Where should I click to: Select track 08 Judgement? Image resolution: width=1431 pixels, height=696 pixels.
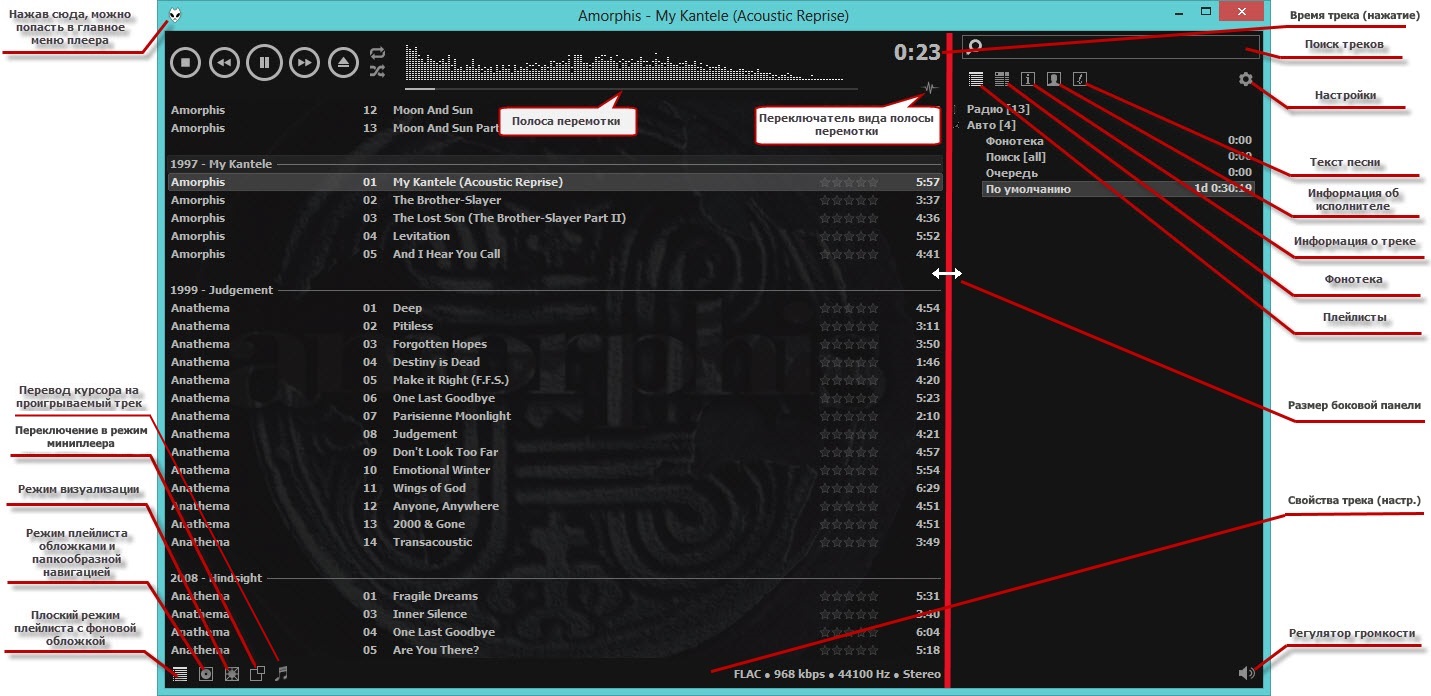pyautogui.click(x=555, y=434)
